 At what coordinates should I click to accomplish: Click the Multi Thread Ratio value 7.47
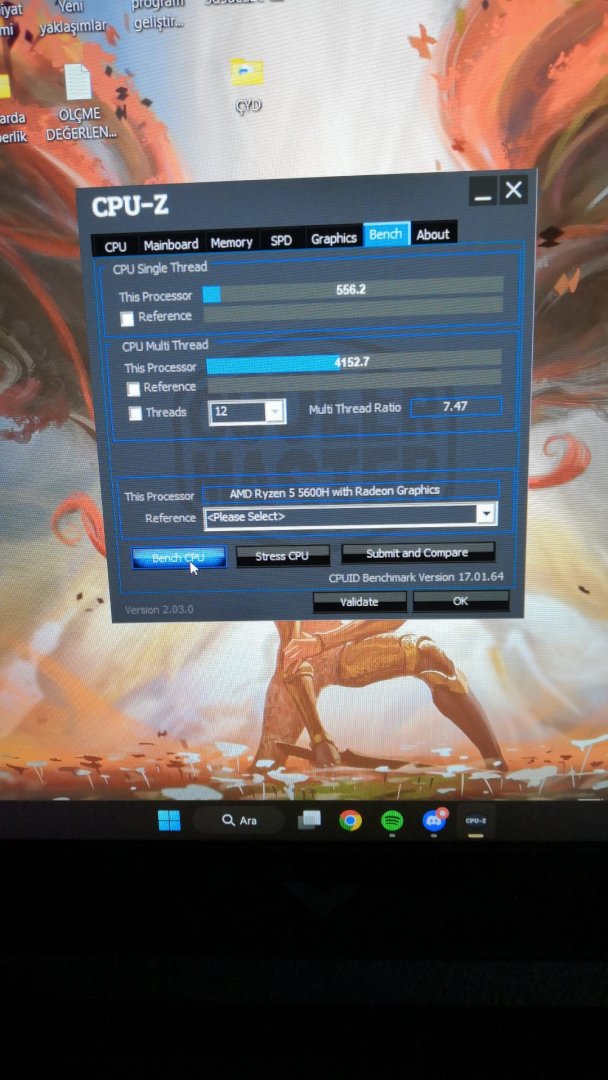456,406
